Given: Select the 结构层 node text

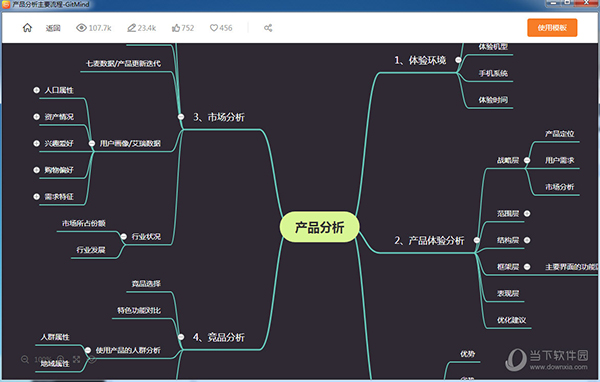Looking at the screenshot, I should (x=508, y=240).
